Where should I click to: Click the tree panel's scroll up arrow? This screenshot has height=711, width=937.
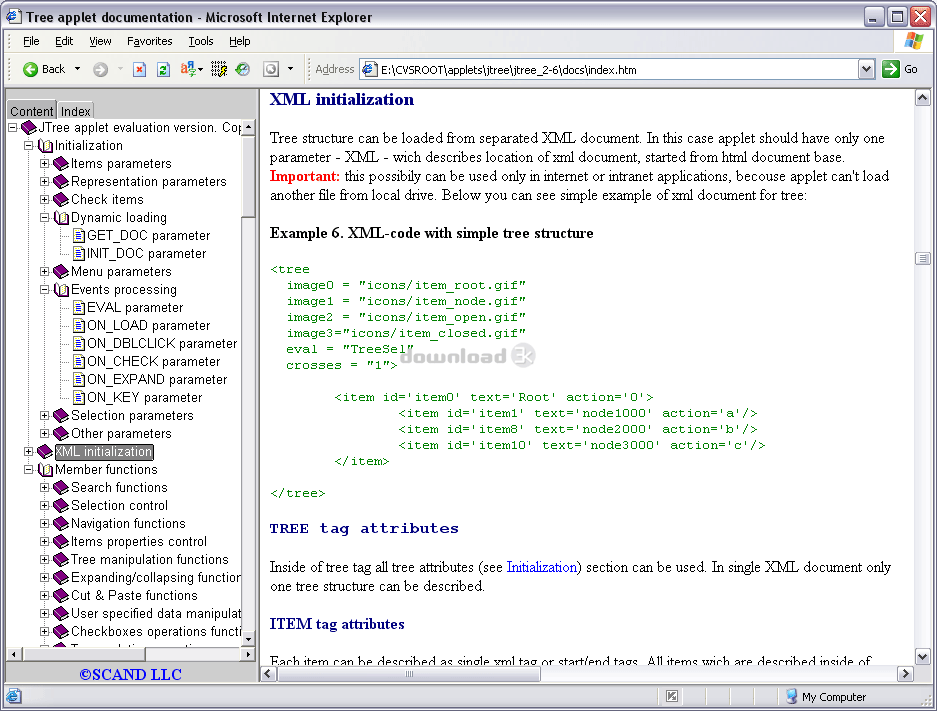[x=249, y=127]
